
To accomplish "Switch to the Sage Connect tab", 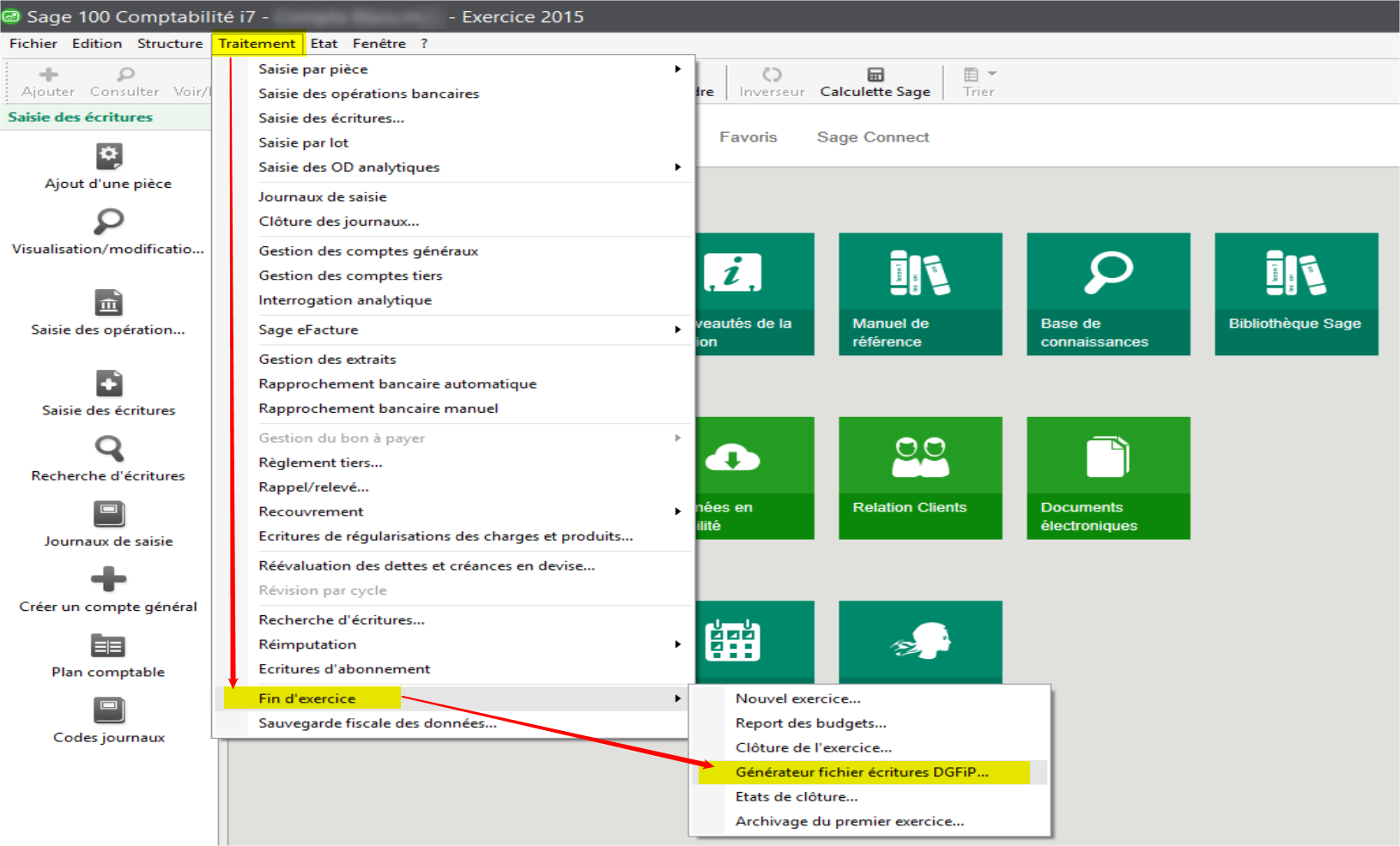I will point(872,137).
